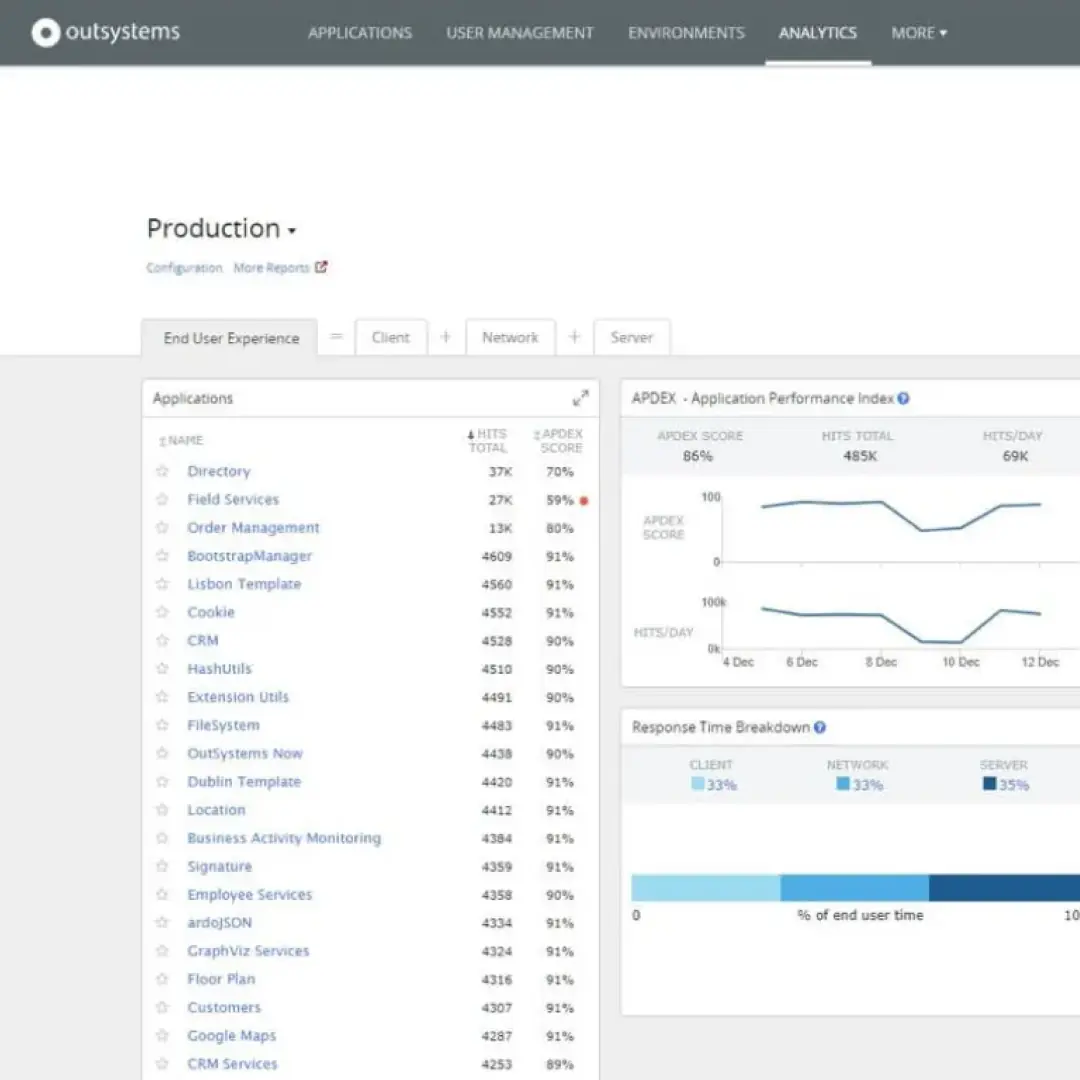Image resolution: width=1080 pixels, height=1080 pixels.
Task: Sort the list by Name column header
Action: coord(184,440)
